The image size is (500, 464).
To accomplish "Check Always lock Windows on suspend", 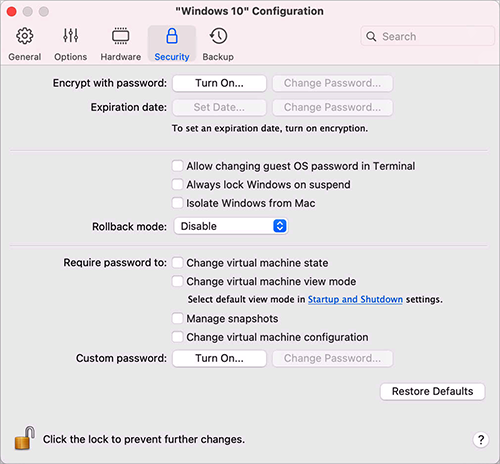I will click(x=177, y=184).
